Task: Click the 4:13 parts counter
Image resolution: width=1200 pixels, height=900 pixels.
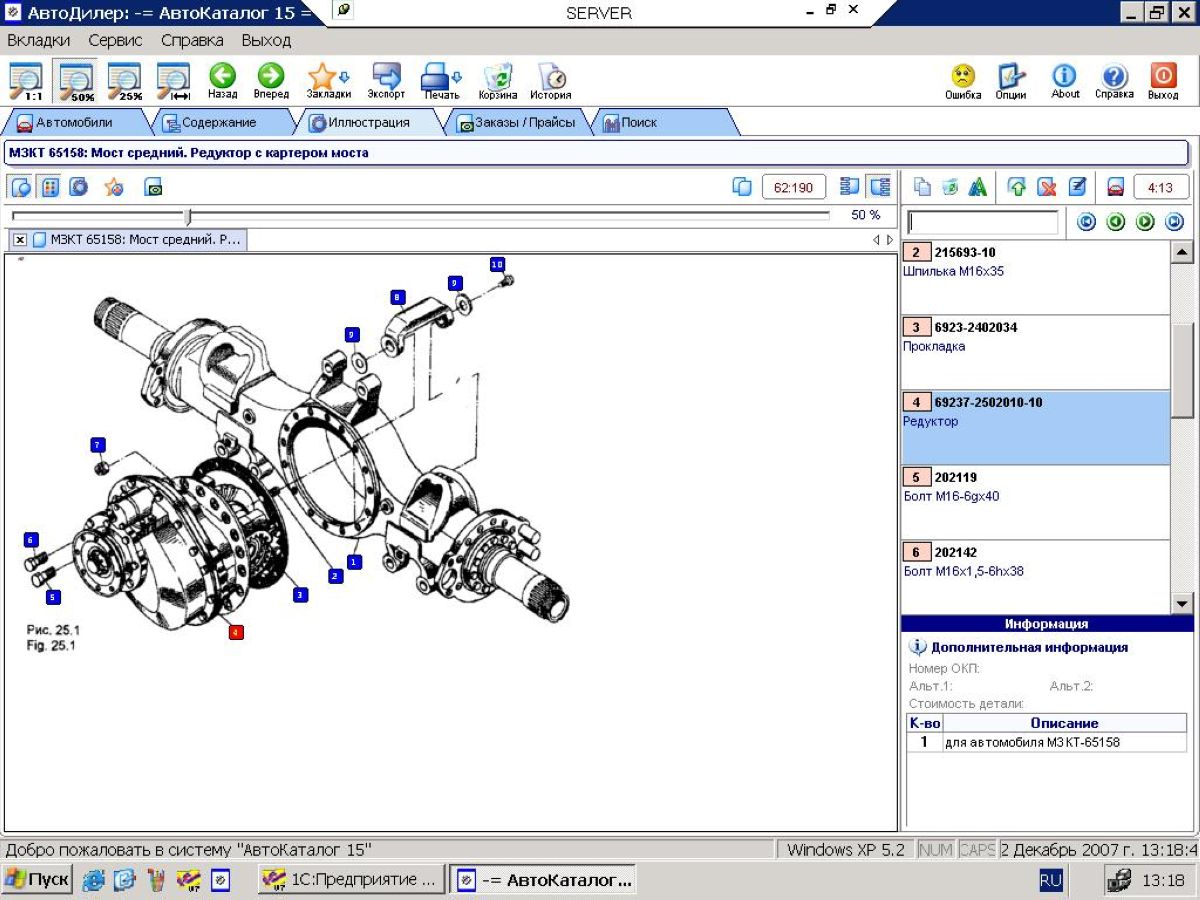Action: pos(1161,187)
